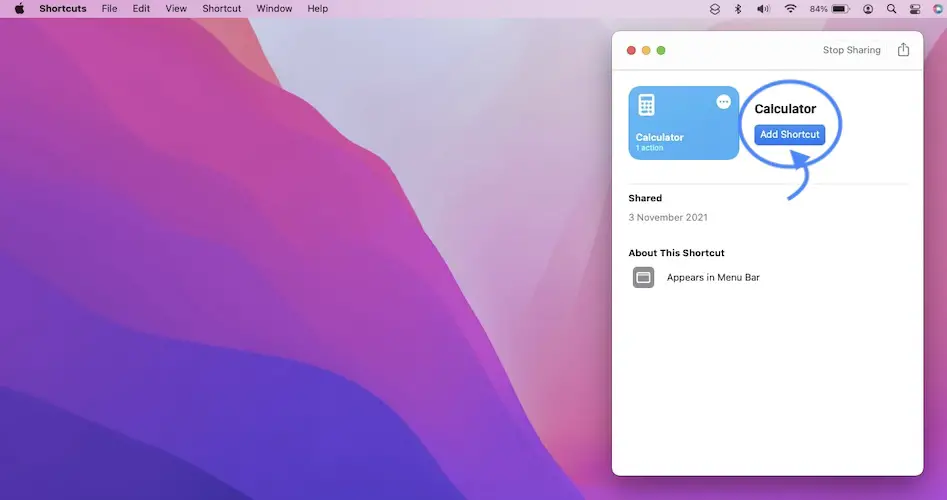Open the Shortcut menu in menu bar
947x500 pixels.
pos(221,9)
